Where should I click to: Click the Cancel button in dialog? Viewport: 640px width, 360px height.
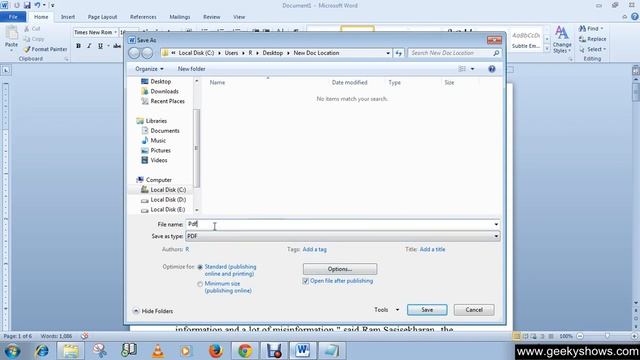tap(474, 310)
